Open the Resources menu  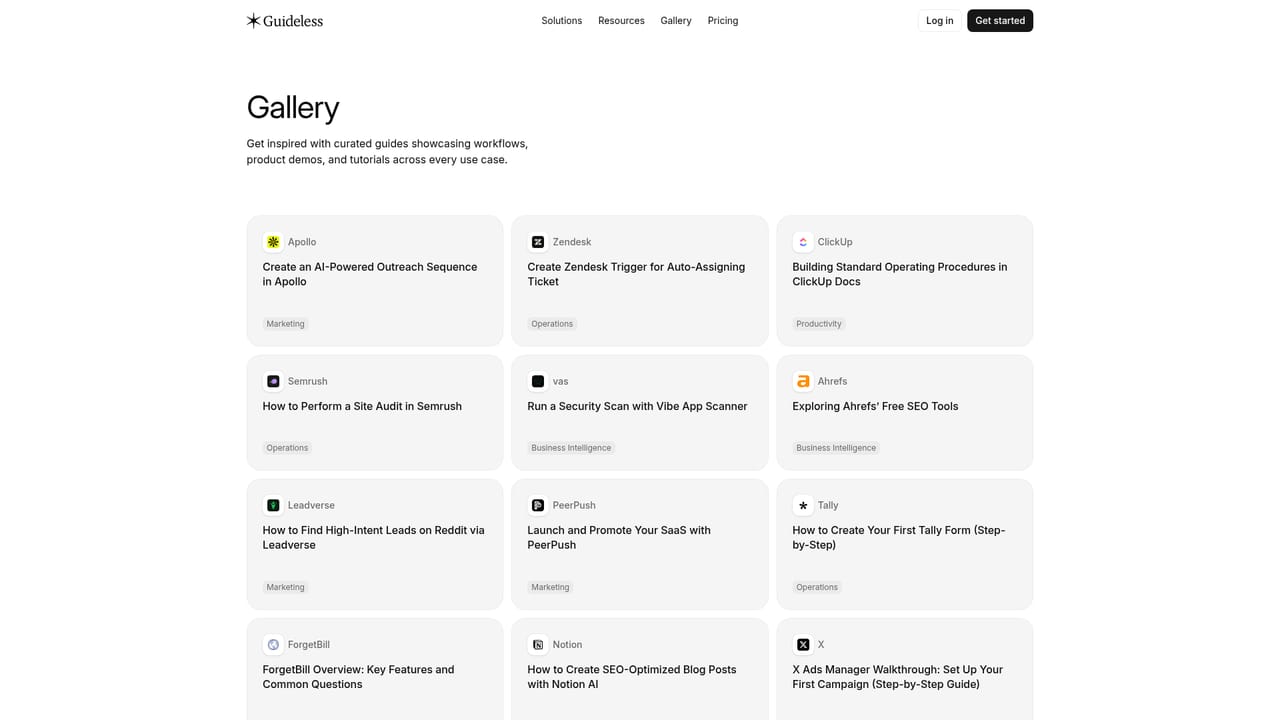[621, 20]
